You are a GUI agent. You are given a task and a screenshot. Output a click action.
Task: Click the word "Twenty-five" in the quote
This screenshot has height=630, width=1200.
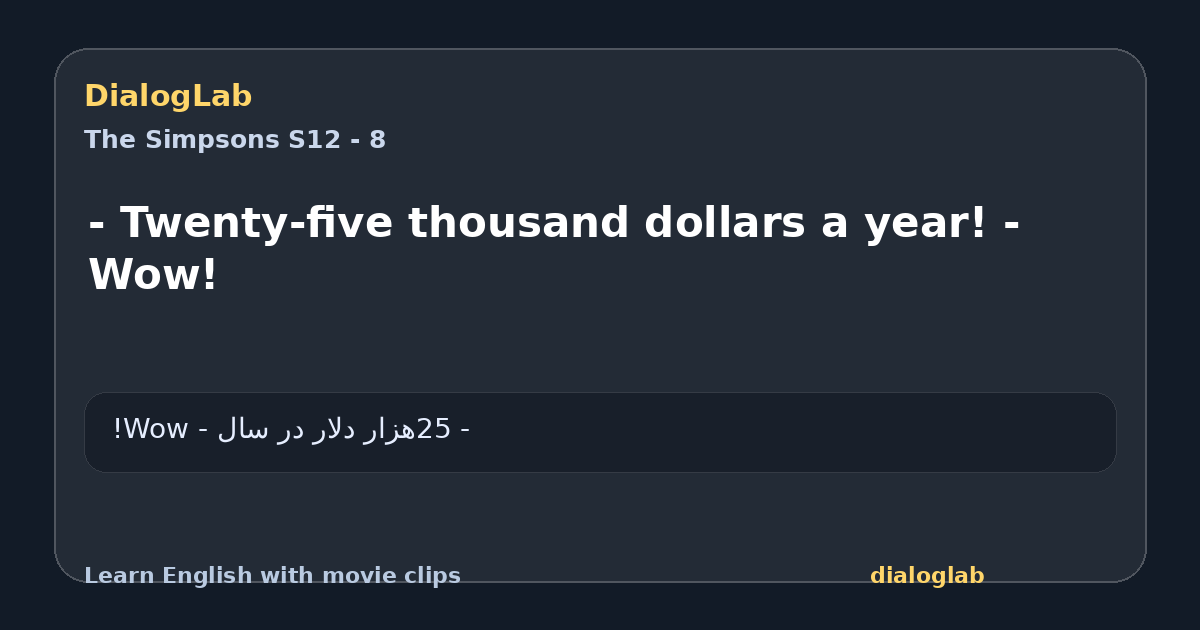(257, 224)
